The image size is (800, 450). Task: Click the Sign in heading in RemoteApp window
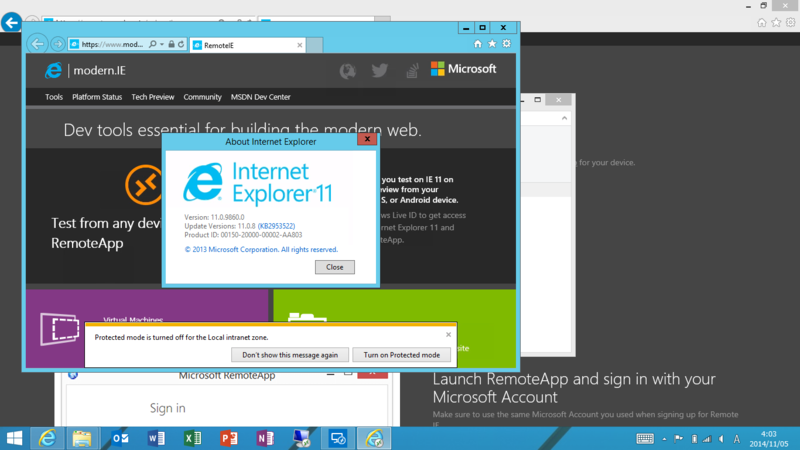pyautogui.click(x=167, y=408)
